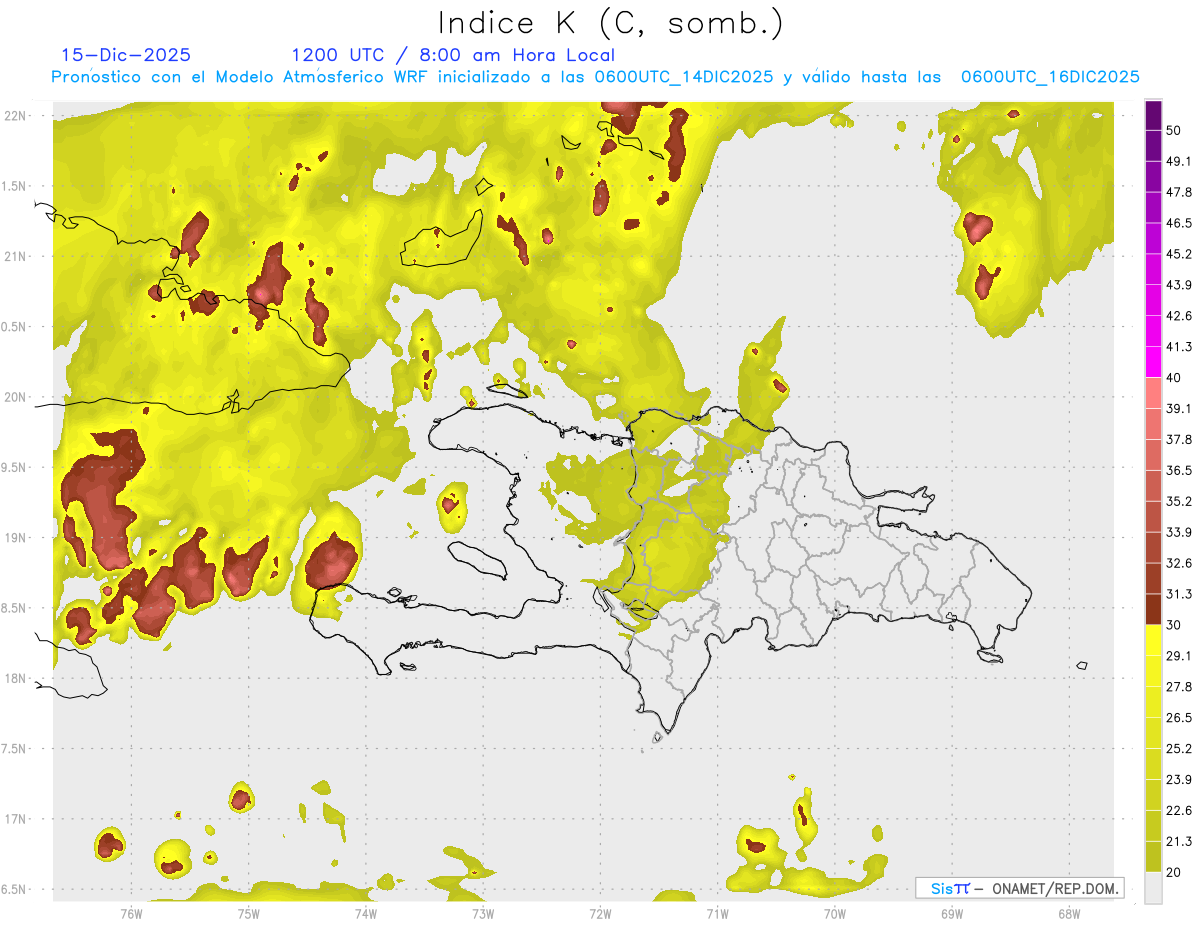Click legend value 20
1200x927 pixels.
coord(1174,872)
